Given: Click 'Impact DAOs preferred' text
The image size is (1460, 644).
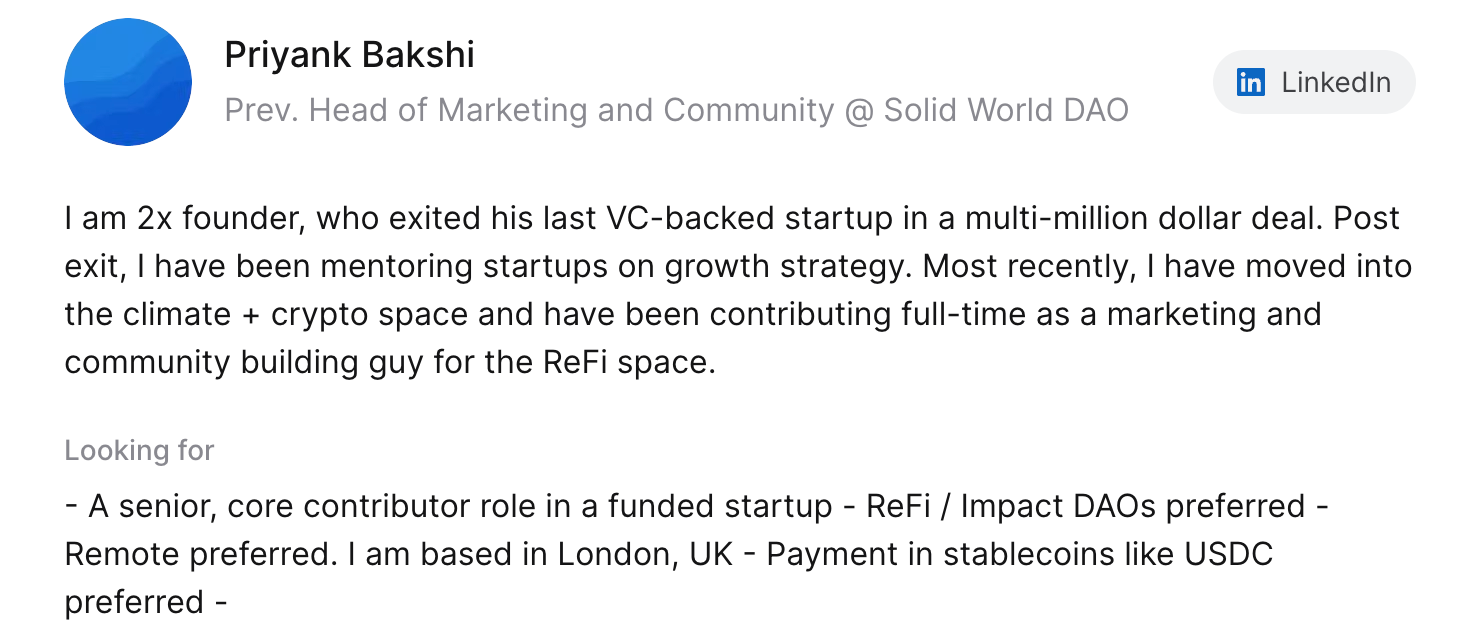Looking at the screenshot, I should [1132, 507].
